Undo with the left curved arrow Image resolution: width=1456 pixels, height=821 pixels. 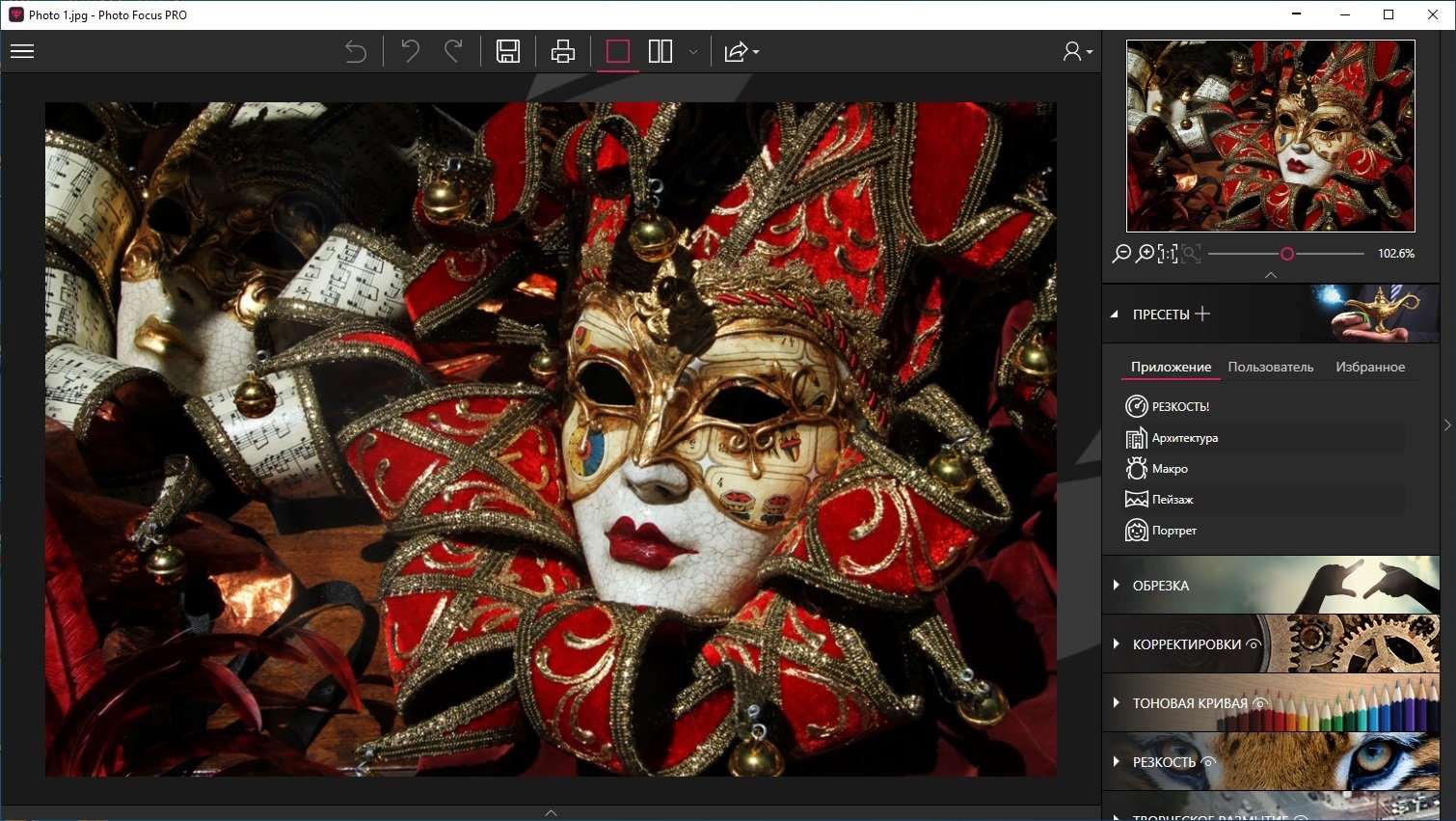pyautogui.click(x=410, y=51)
